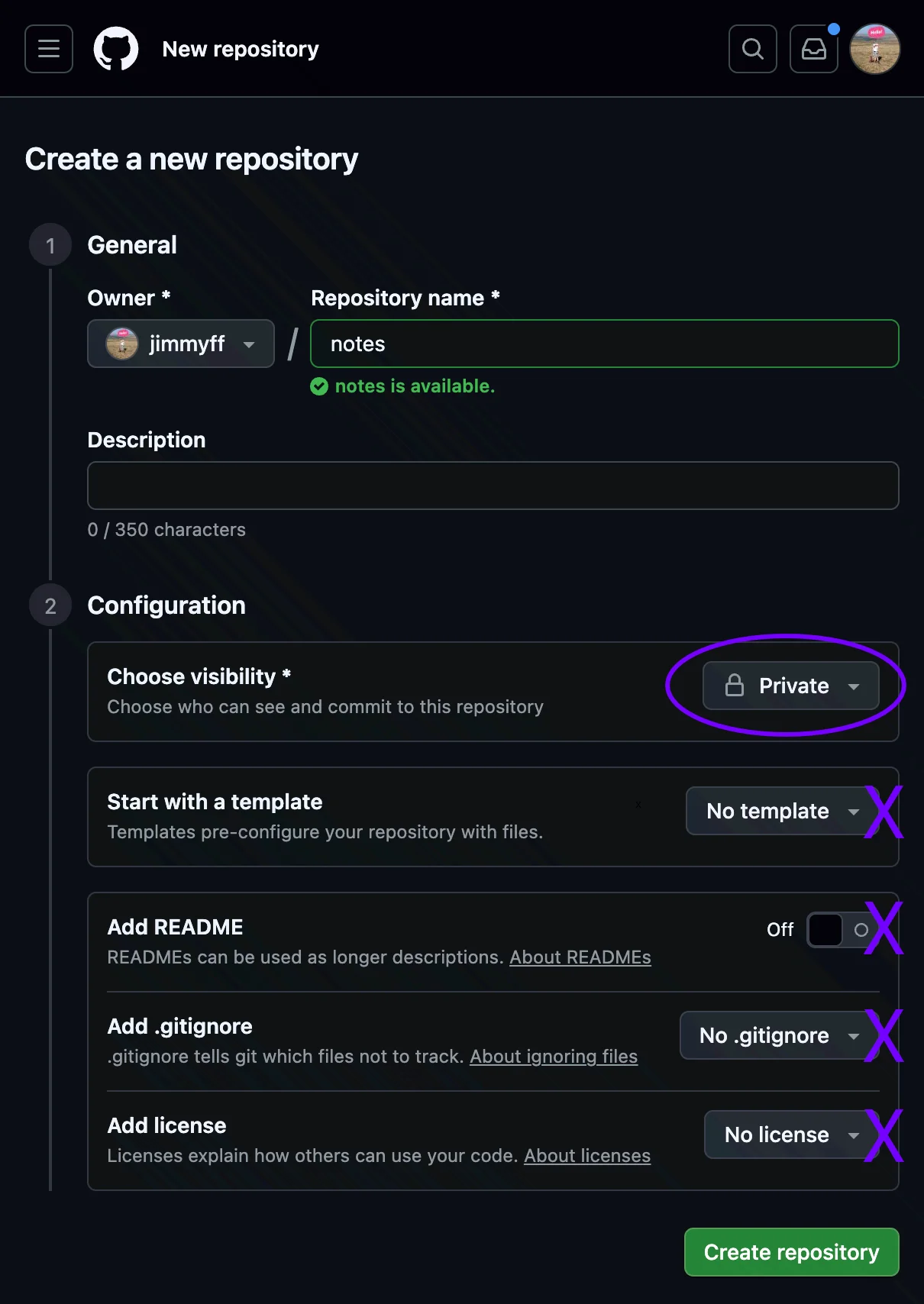The width and height of the screenshot is (924, 1304).
Task: Open the hamburger navigation menu
Action: pyautogui.click(x=48, y=49)
